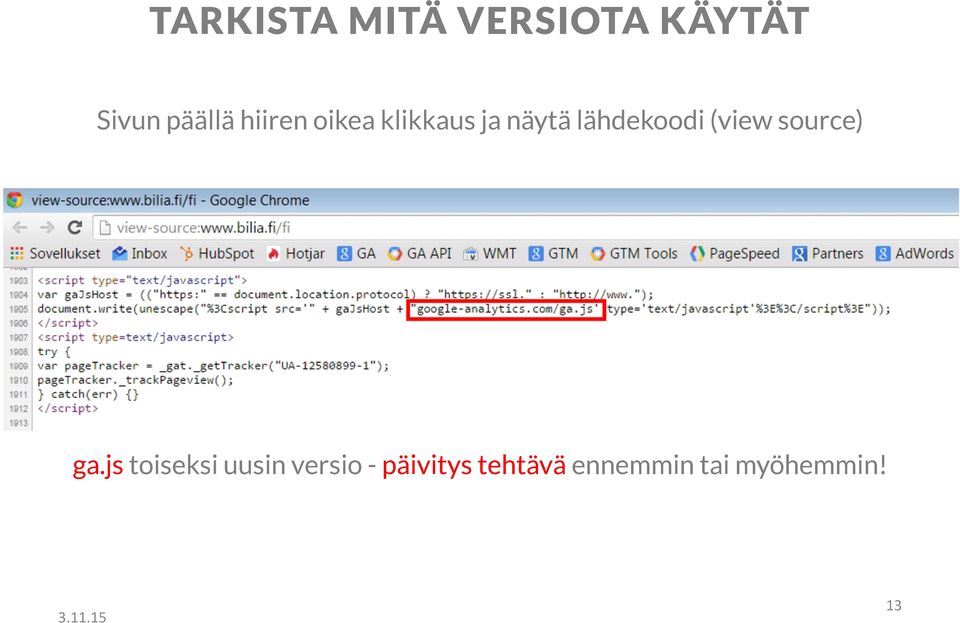
Task: Click the Chrome forward arrow button
Action: 47,228
